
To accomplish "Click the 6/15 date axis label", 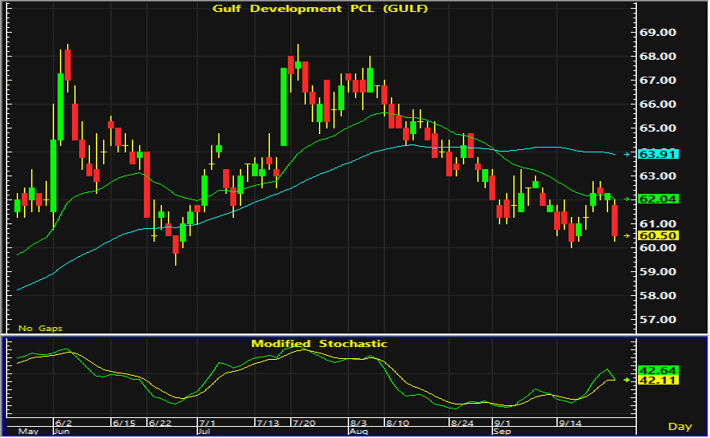I will click(x=124, y=423).
